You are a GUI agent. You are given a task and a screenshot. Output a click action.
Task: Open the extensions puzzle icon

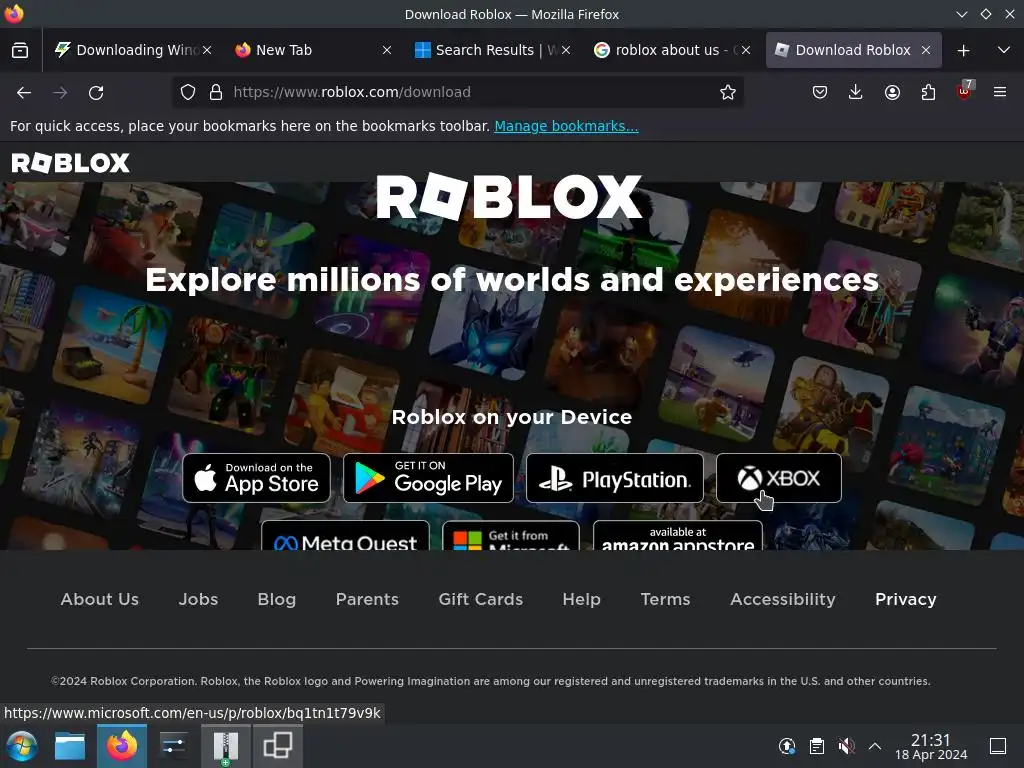[928, 92]
